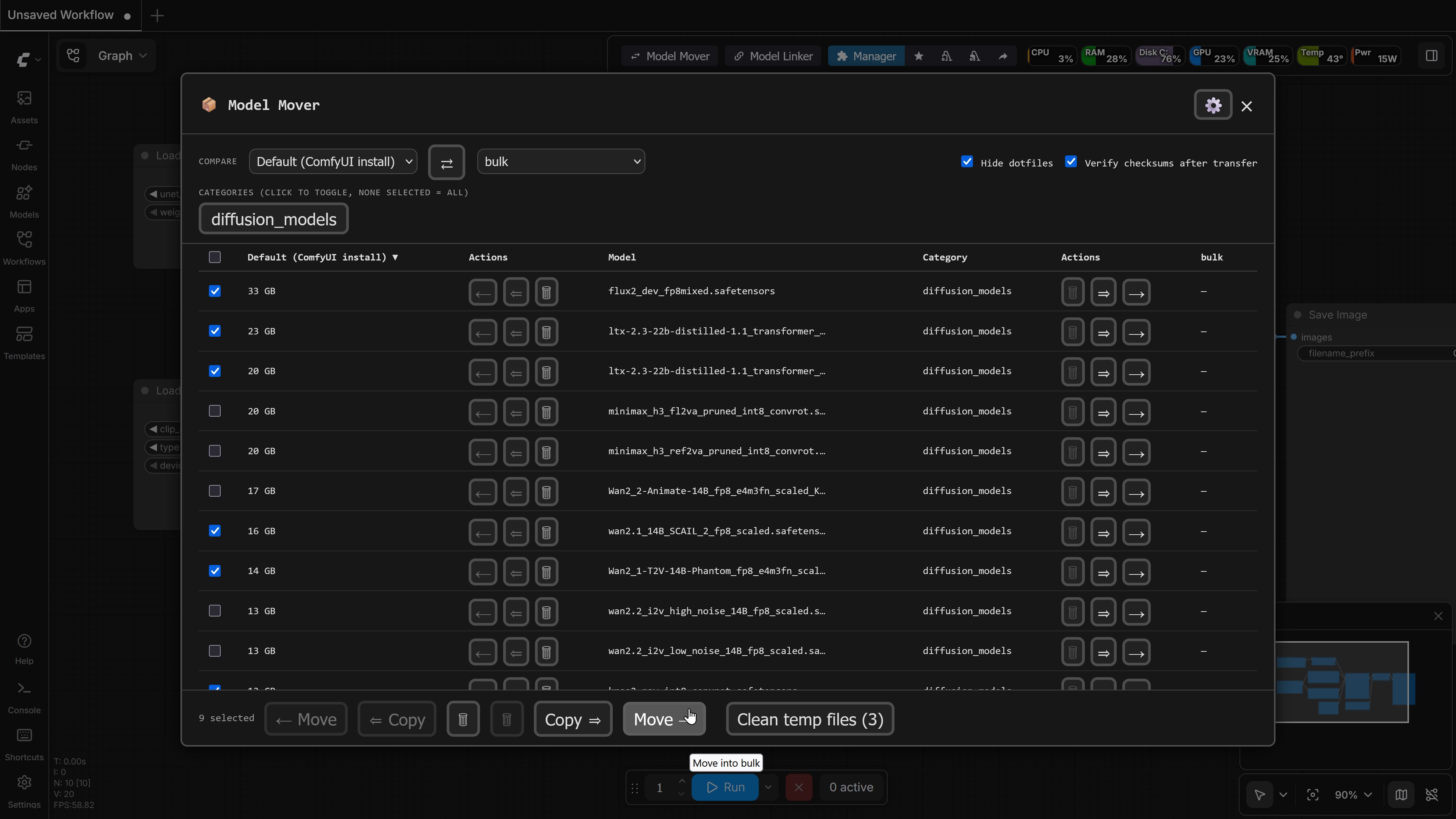Copy selected files into bulk
The width and height of the screenshot is (1456, 819).
[573, 719]
